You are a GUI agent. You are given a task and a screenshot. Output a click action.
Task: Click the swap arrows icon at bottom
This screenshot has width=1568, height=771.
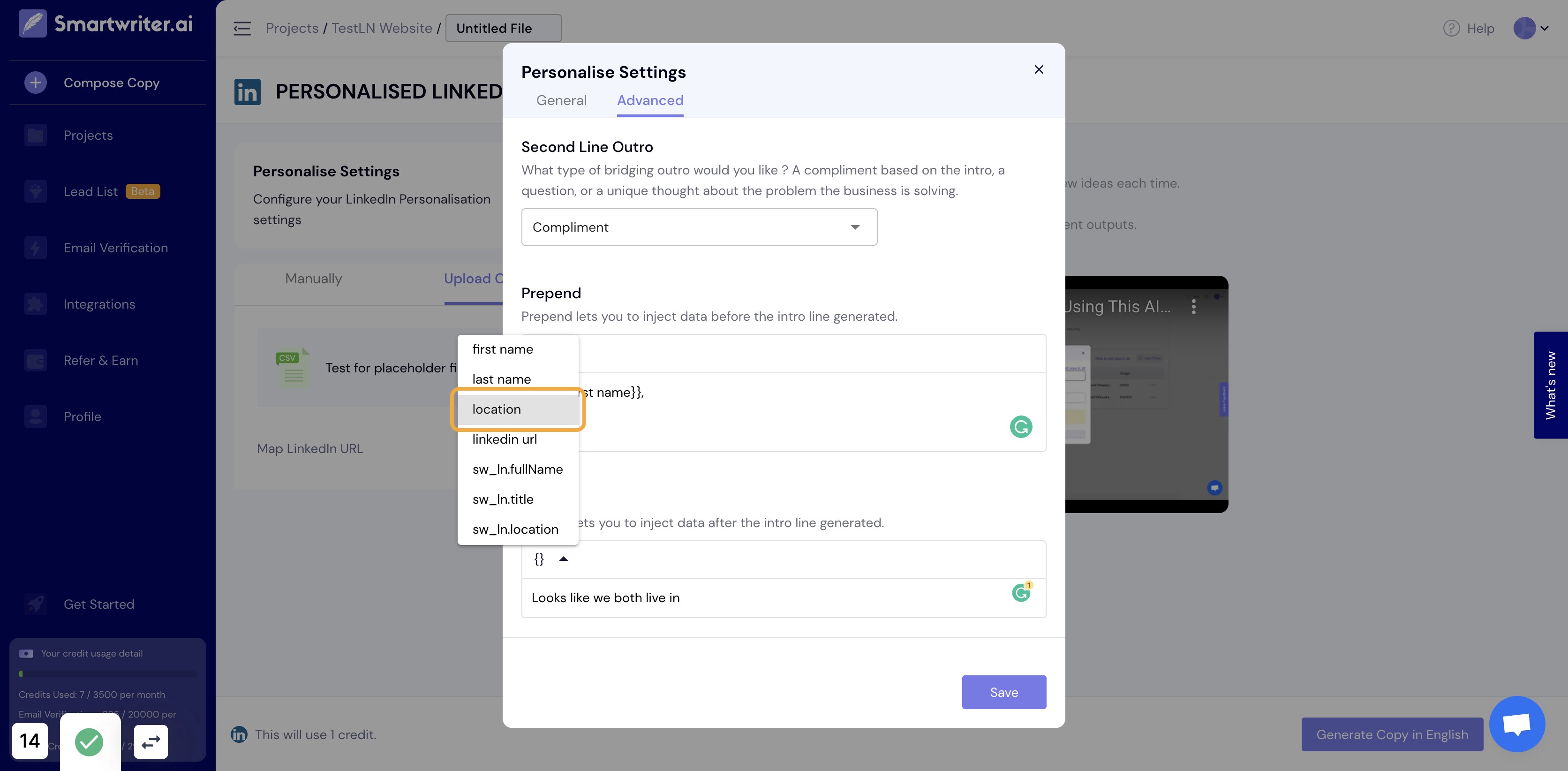point(151,741)
